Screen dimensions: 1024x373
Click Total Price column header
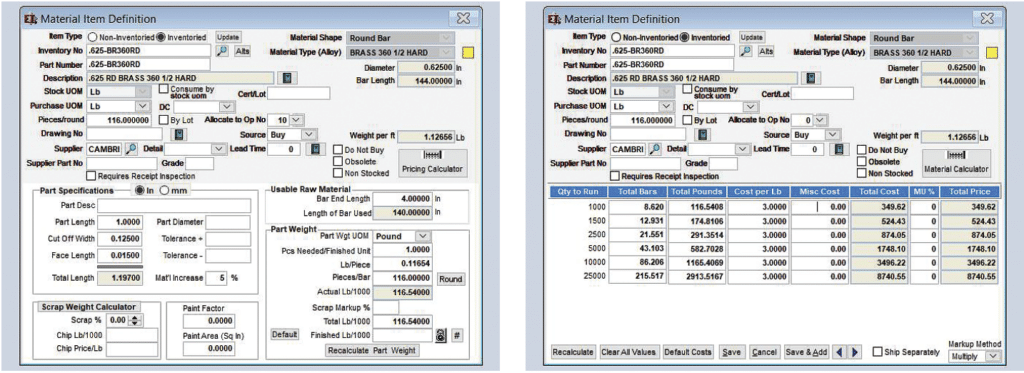(970, 192)
